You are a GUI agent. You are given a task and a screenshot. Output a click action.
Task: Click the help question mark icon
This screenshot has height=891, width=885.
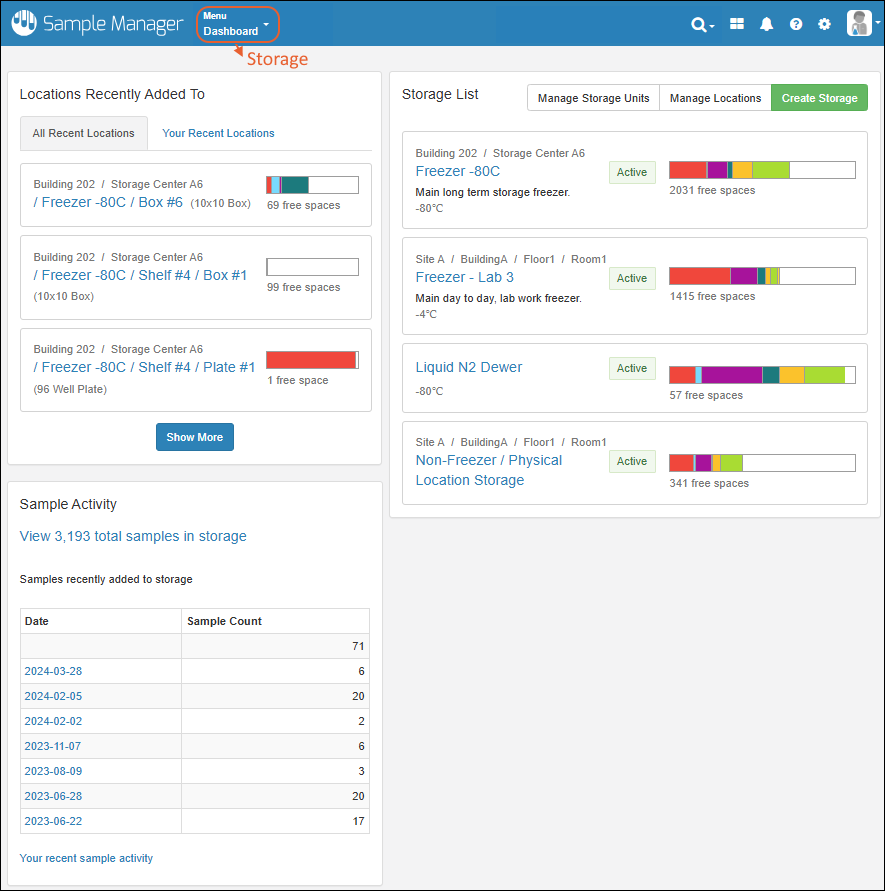coord(796,24)
